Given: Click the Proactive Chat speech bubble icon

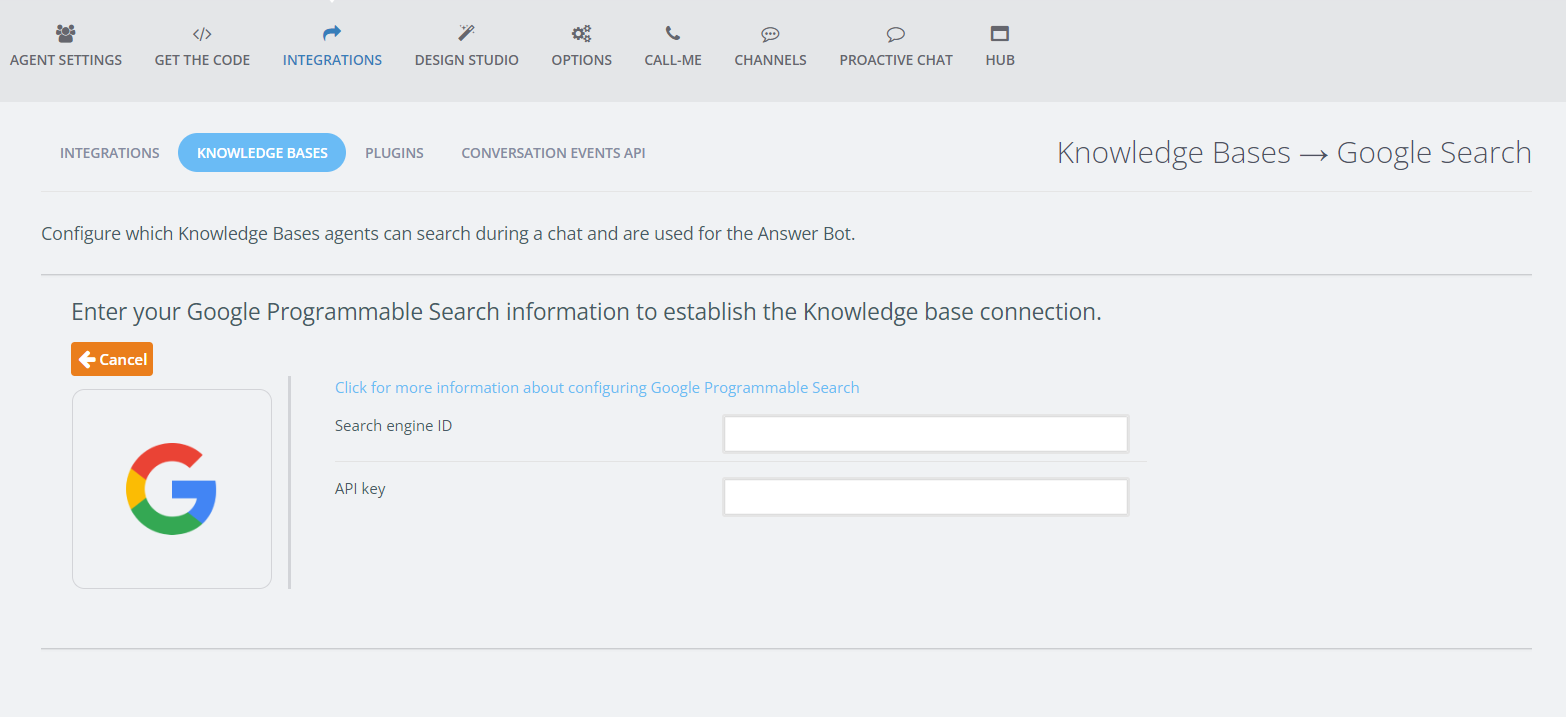Looking at the screenshot, I should pyautogui.click(x=896, y=33).
